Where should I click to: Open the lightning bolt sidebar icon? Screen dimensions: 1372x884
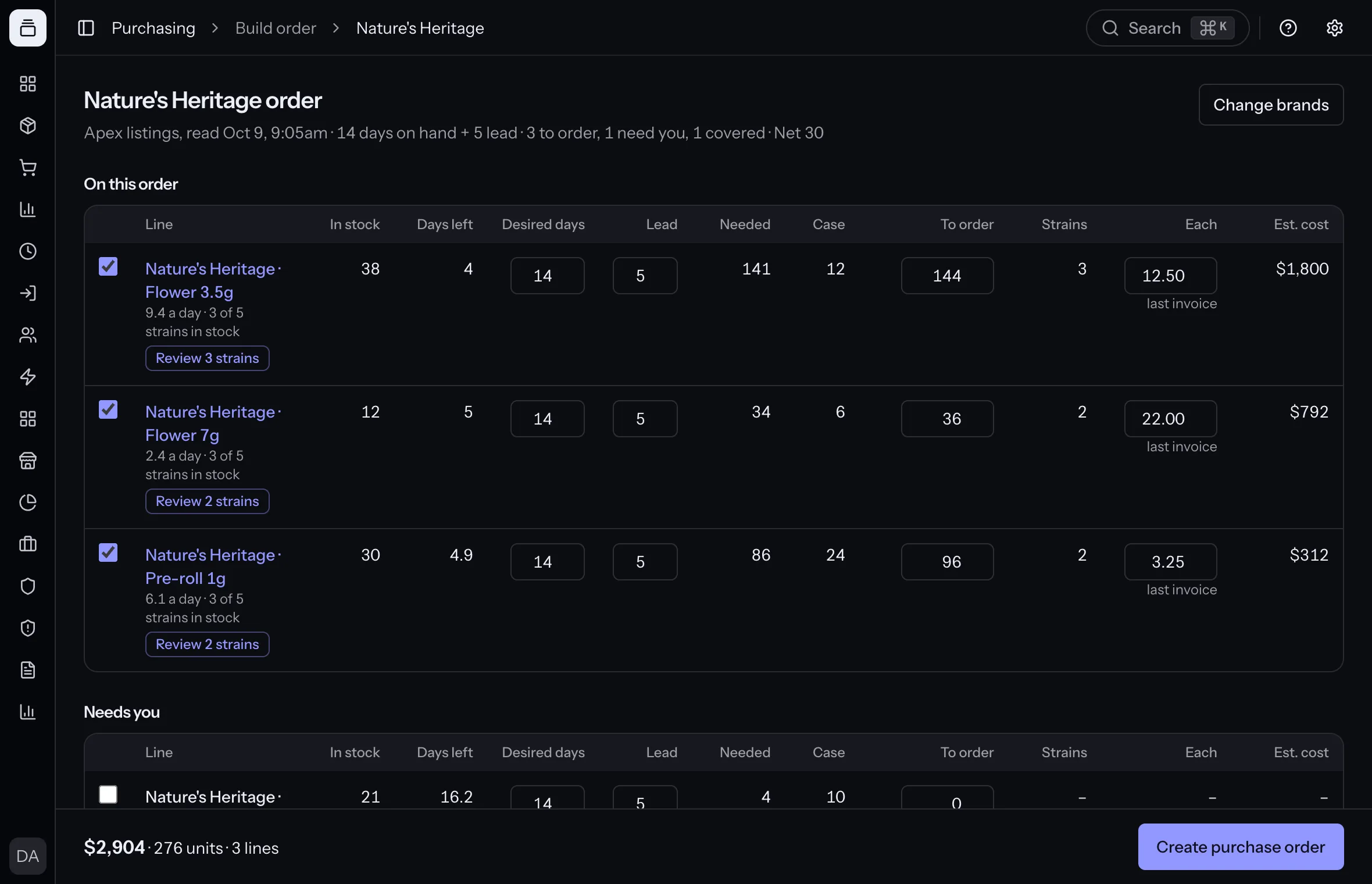28,377
